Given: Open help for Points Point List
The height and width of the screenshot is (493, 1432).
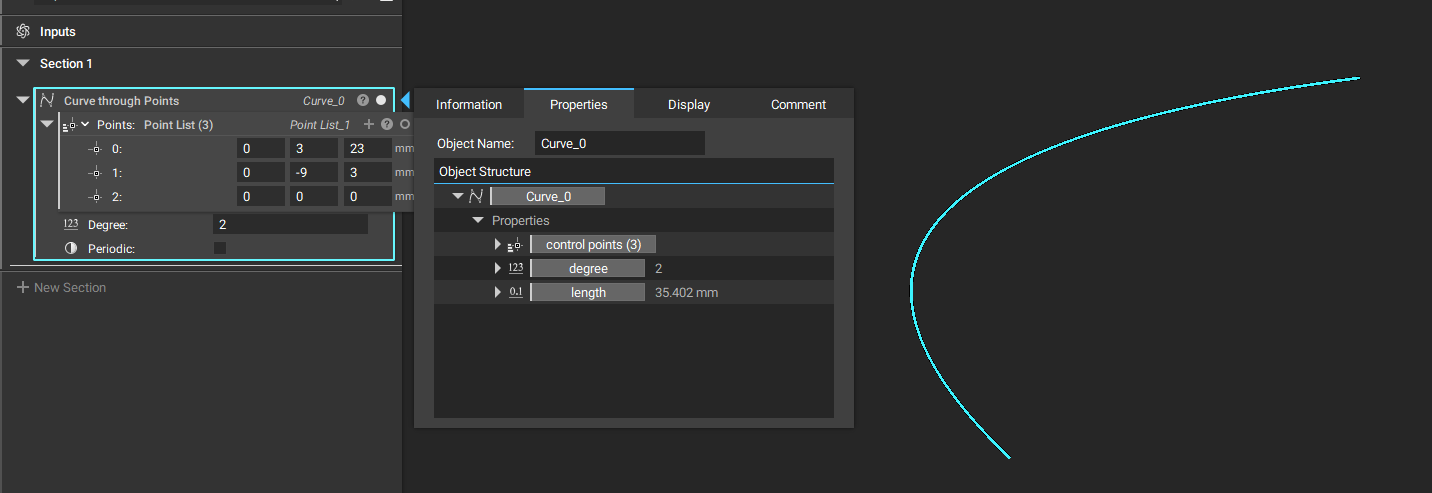Looking at the screenshot, I should click(387, 125).
